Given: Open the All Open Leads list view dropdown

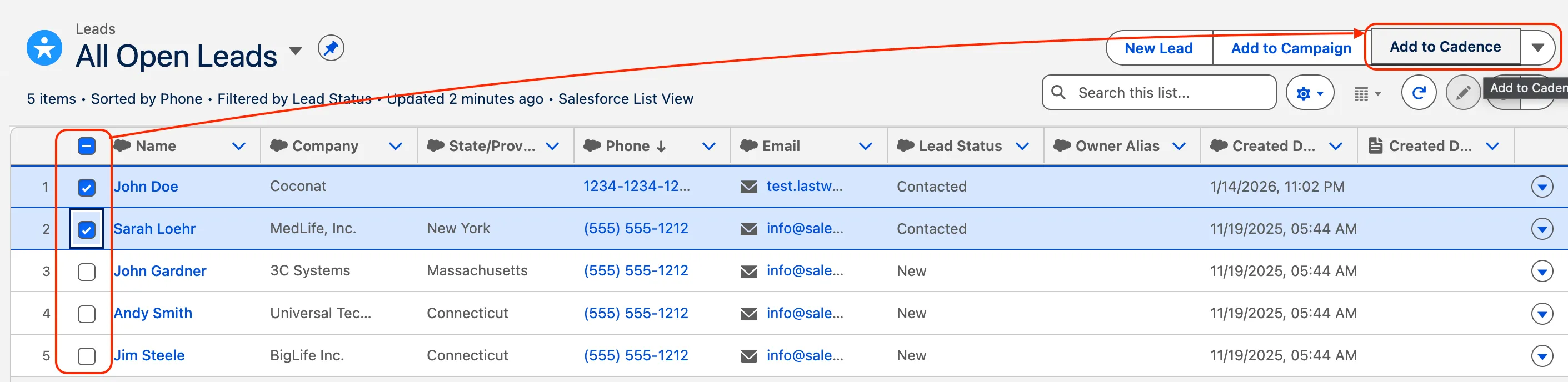Looking at the screenshot, I should [295, 51].
